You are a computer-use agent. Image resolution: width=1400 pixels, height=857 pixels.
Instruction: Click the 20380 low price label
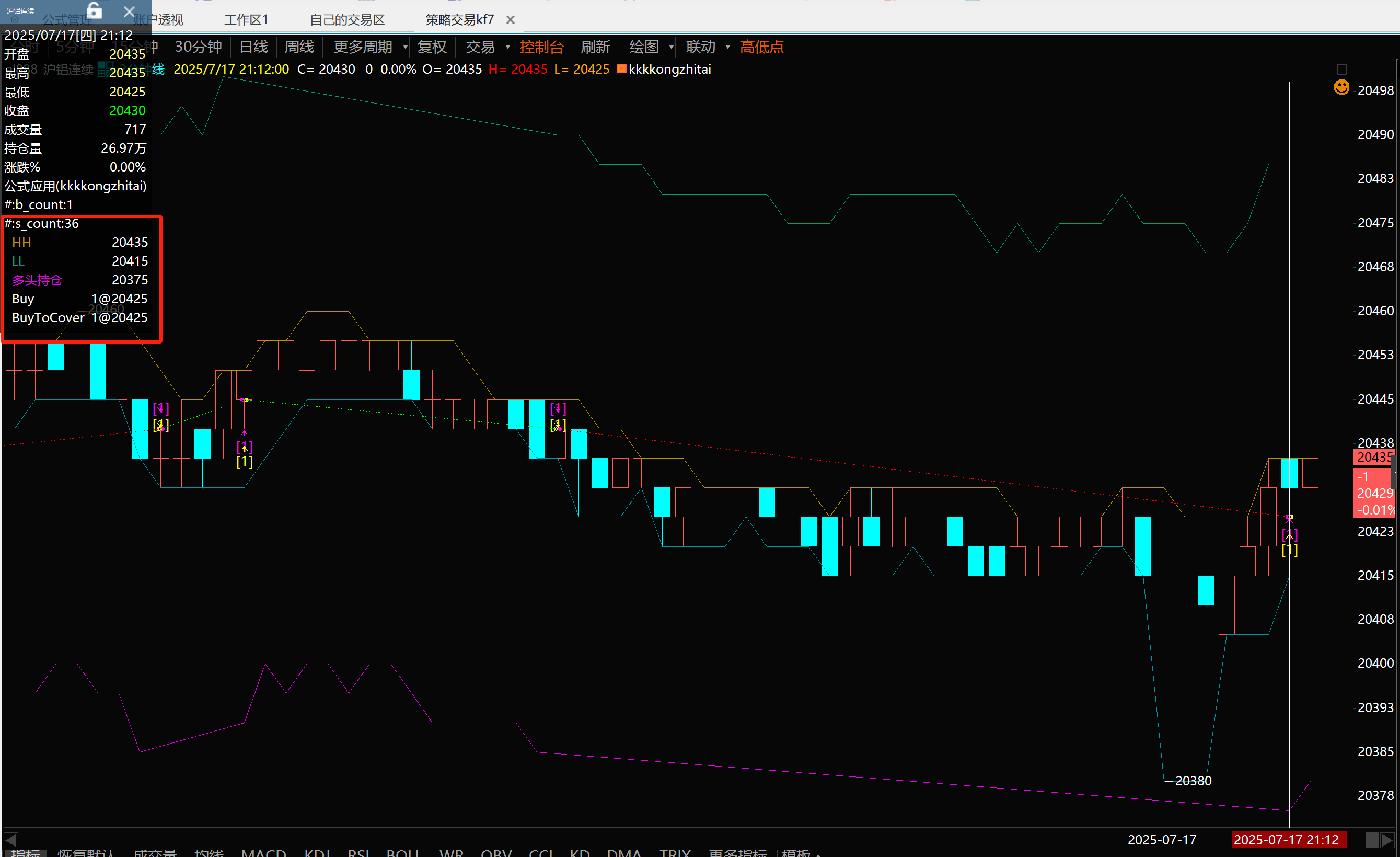1193,780
